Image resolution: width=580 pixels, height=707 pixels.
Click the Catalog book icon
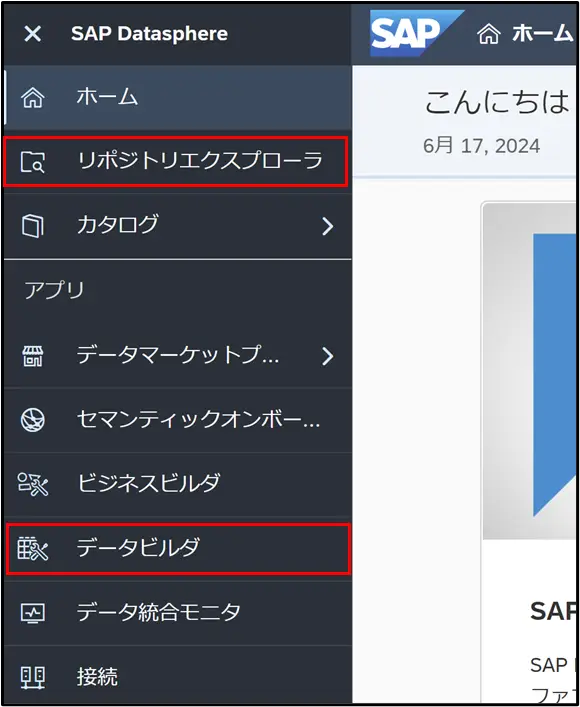click(32, 225)
